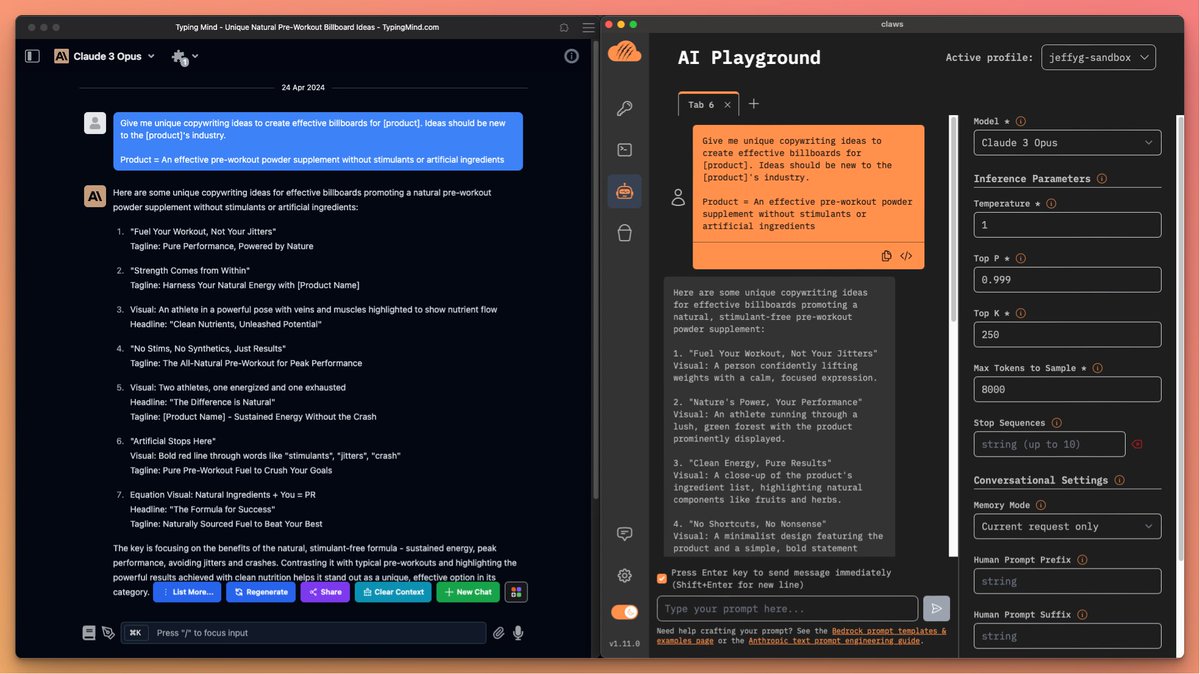Toggle the TypingMind sidebar panel icon
1200x674 pixels.
pos(32,57)
